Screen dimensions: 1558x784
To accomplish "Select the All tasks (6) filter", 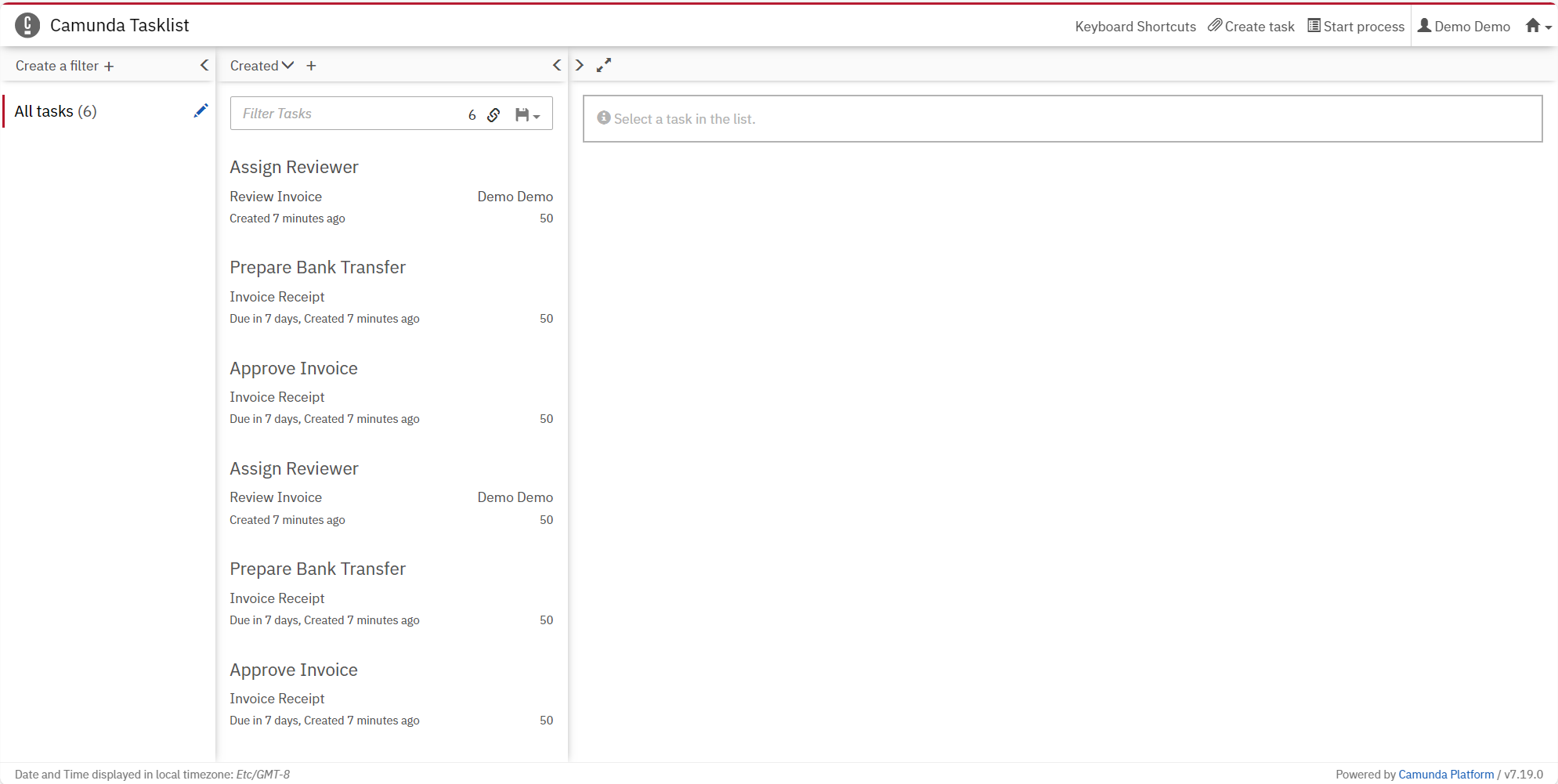I will 56,111.
